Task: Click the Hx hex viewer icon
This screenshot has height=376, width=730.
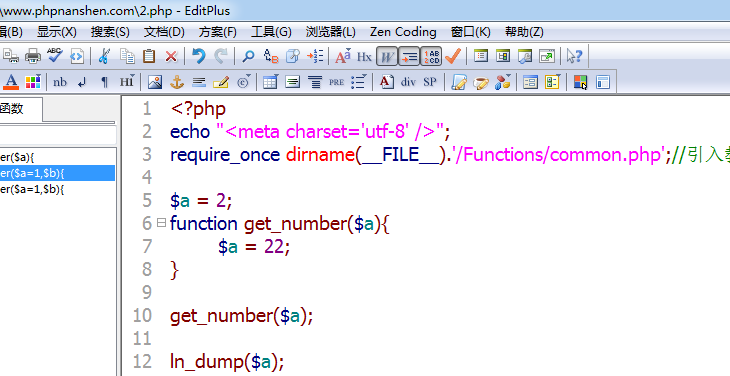Action: [x=364, y=57]
